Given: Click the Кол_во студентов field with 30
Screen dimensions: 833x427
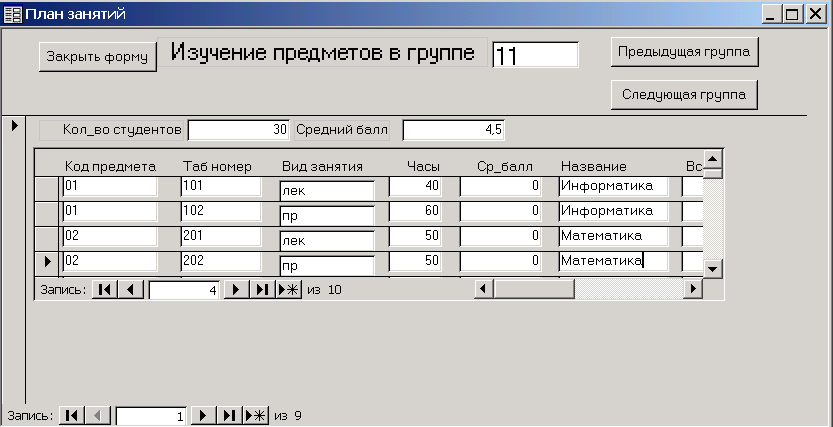Looking at the screenshot, I should [x=239, y=130].
